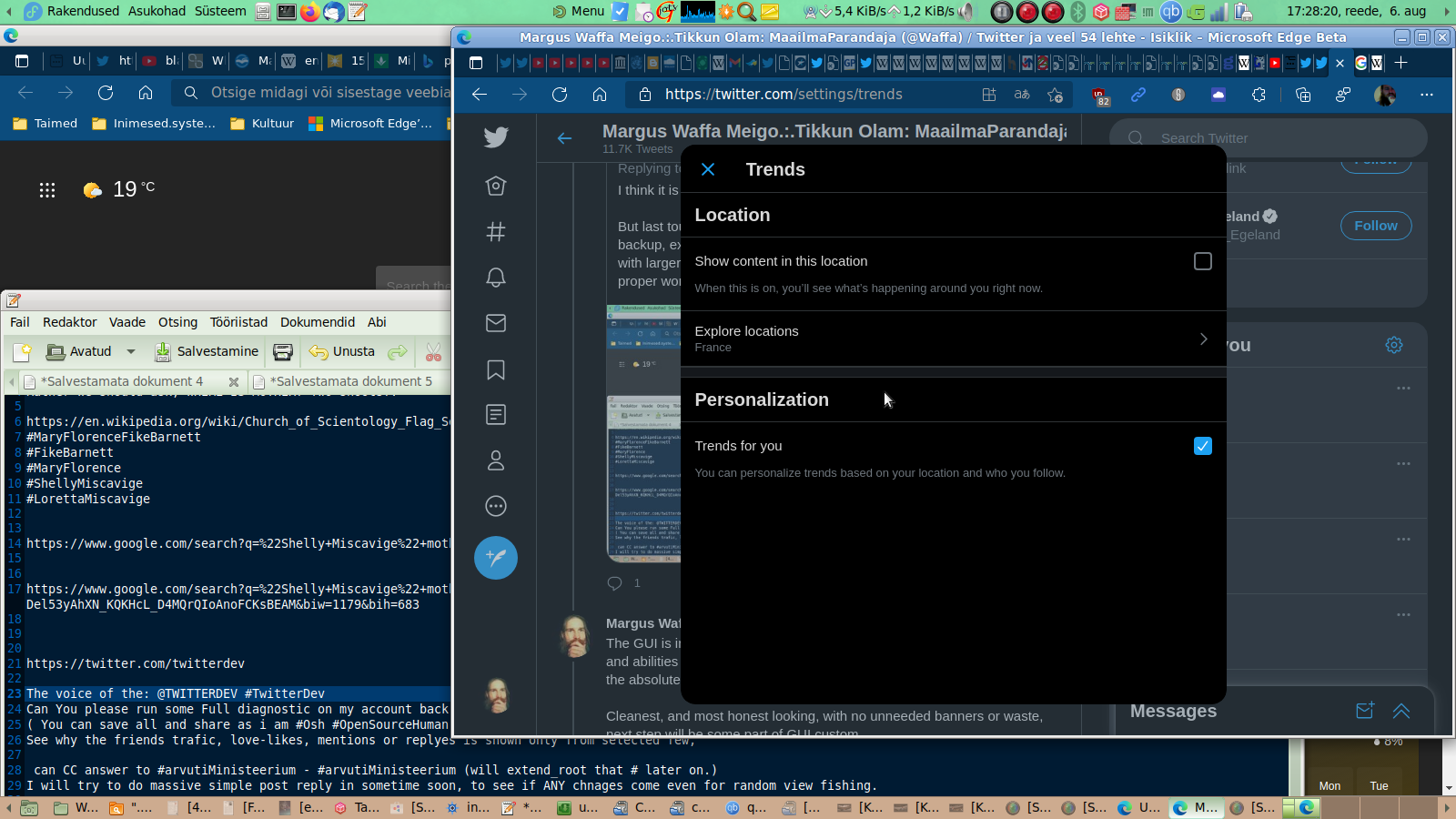Viewport: 1456px width, 819px height.
Task: Create new document in text editor
Action: 23,352
